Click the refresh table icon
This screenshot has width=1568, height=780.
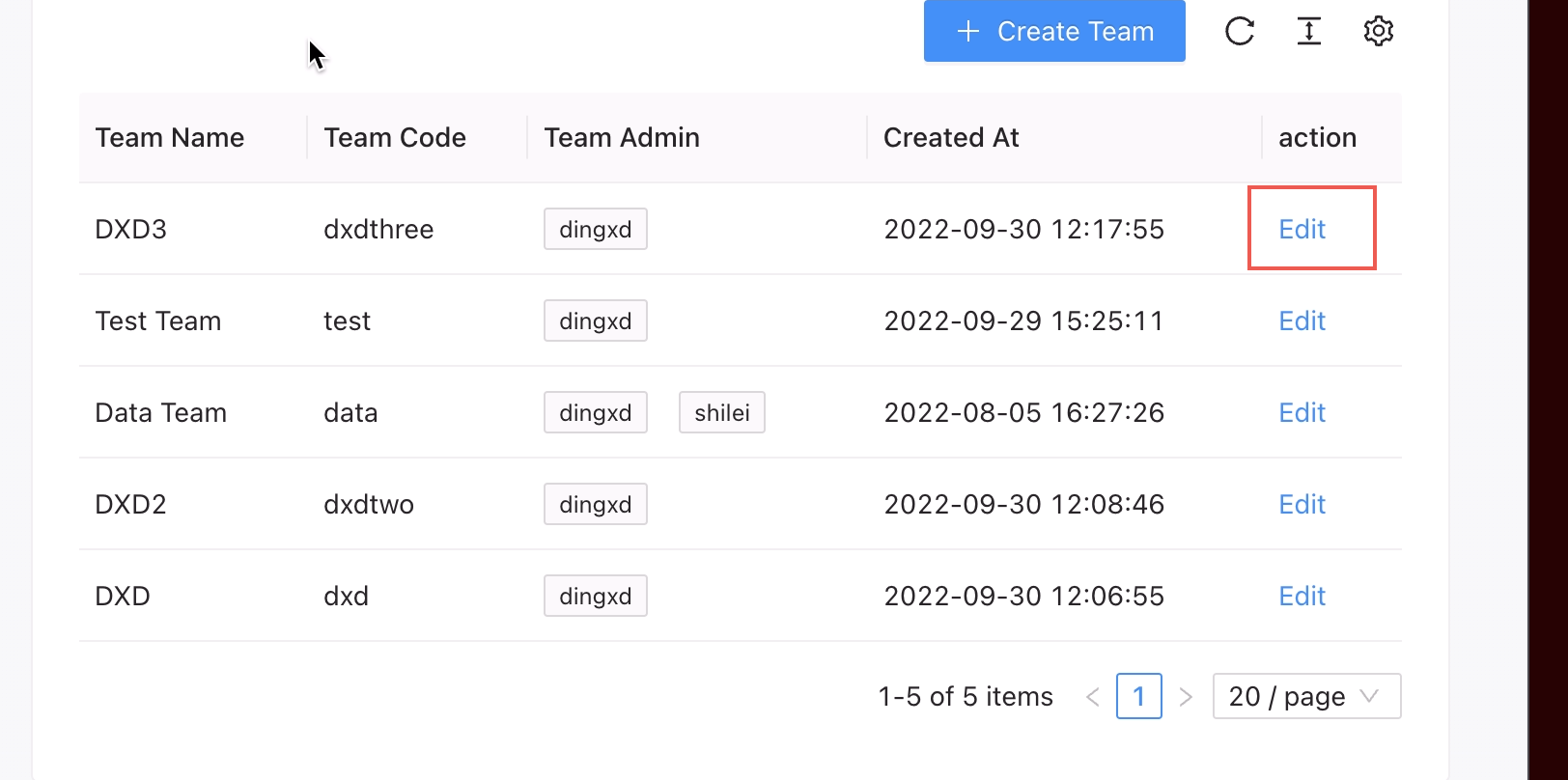1240,32
